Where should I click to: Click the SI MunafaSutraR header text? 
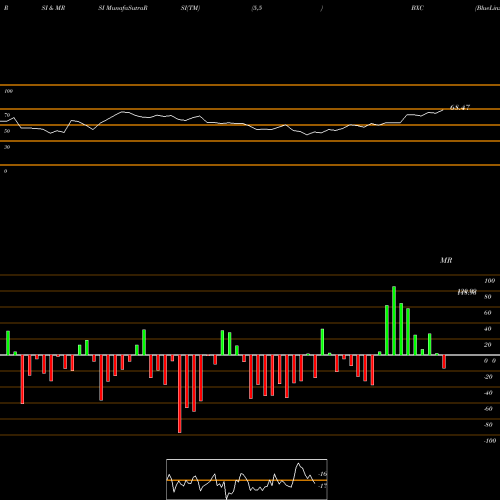click(123, 8)
